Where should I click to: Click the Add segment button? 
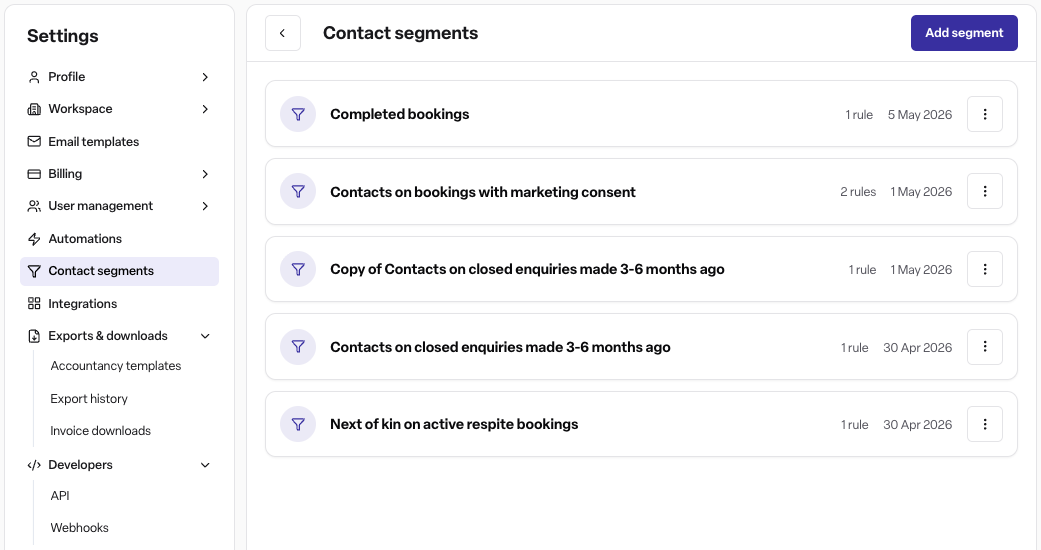964,33
